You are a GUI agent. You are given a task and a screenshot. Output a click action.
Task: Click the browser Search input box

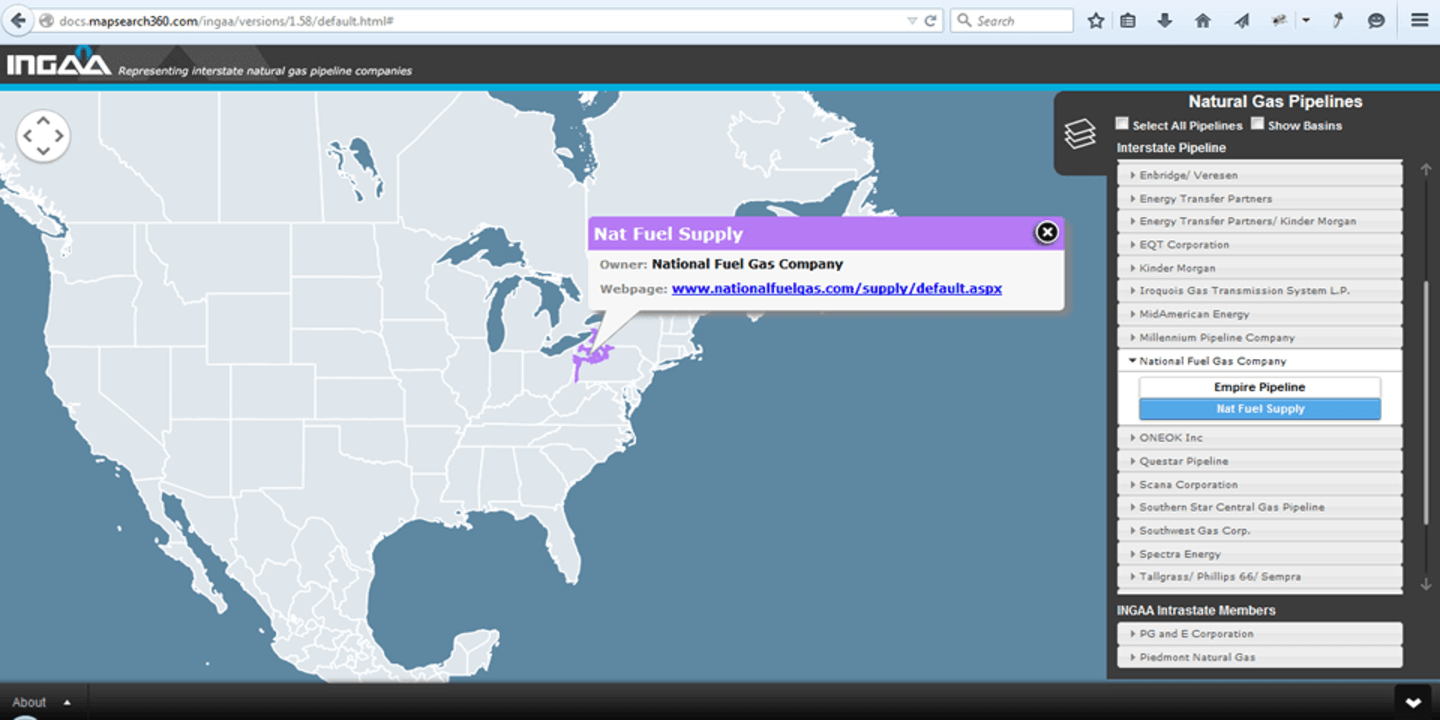coord(1011,20)
